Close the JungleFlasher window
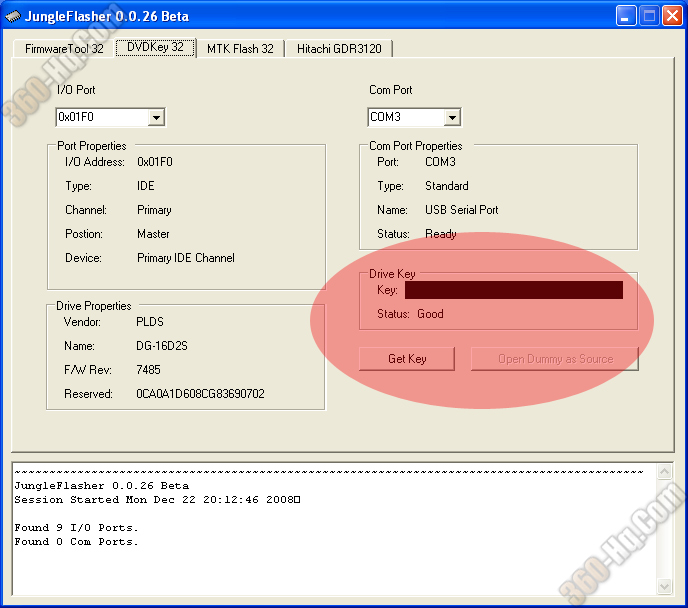Viewport: 688px width, 608px height. tap(672, 16)
